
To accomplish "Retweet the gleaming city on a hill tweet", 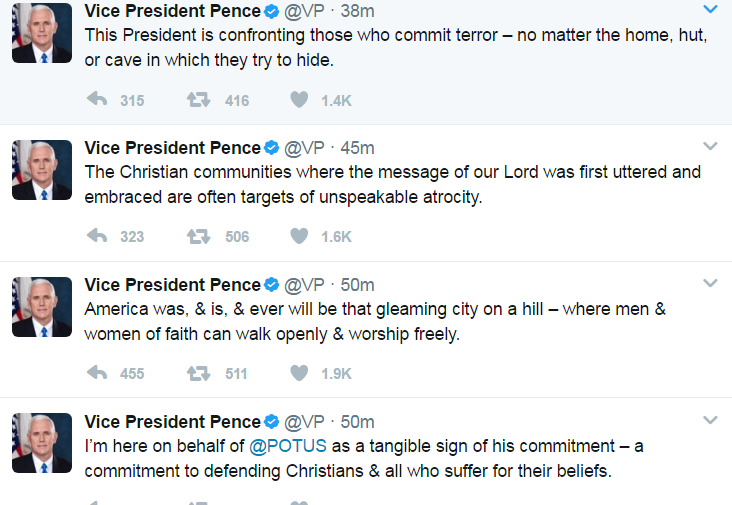I will (198, 373).
